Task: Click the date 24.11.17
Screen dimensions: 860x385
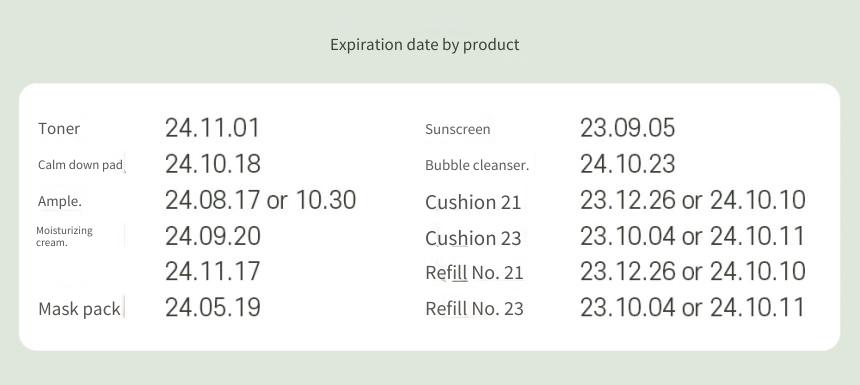Action: (212, 271)
